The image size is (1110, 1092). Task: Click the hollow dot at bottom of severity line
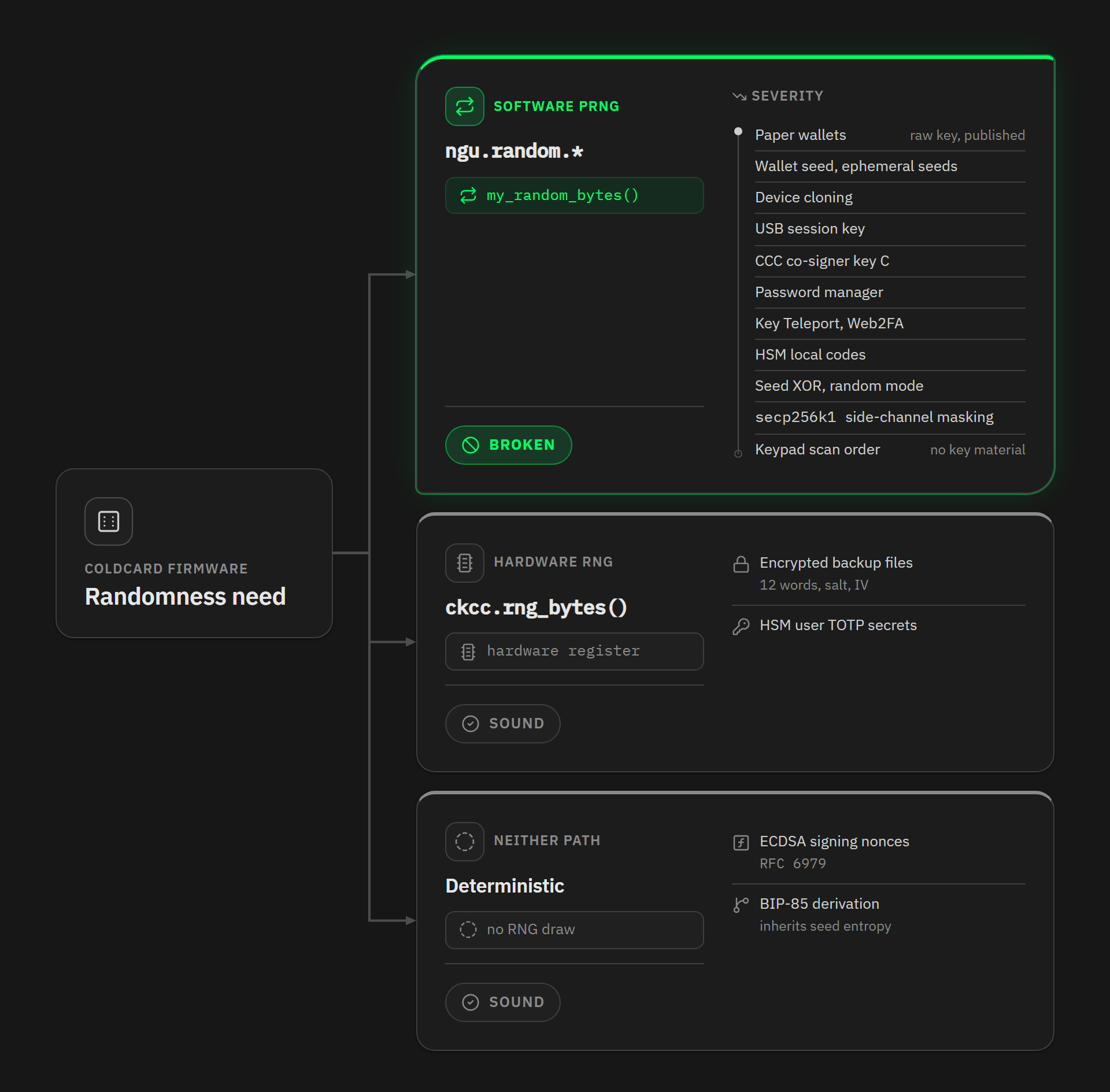tap(738, 454)
